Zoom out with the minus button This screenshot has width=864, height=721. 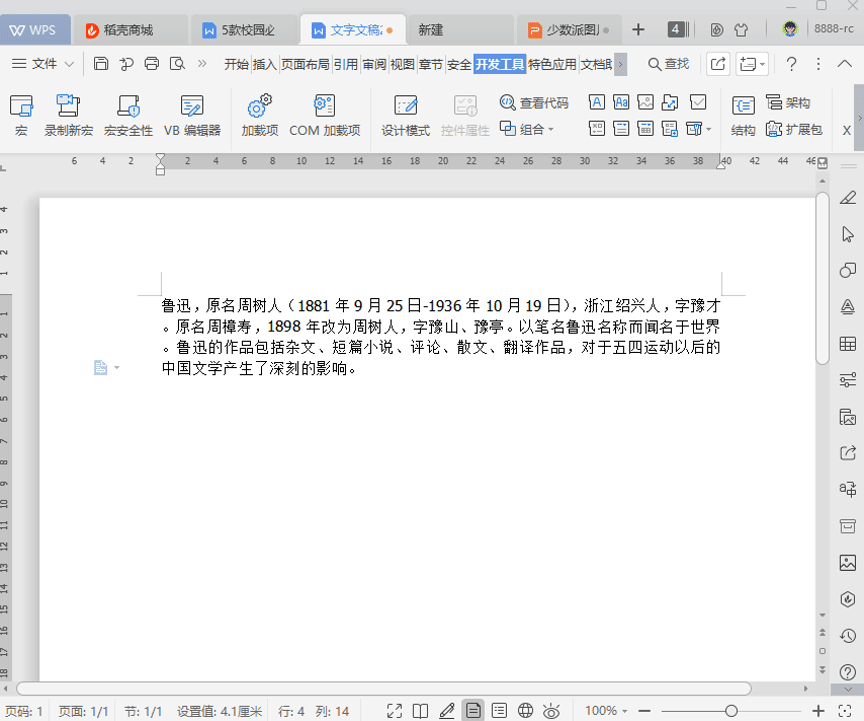click(645, 711)
